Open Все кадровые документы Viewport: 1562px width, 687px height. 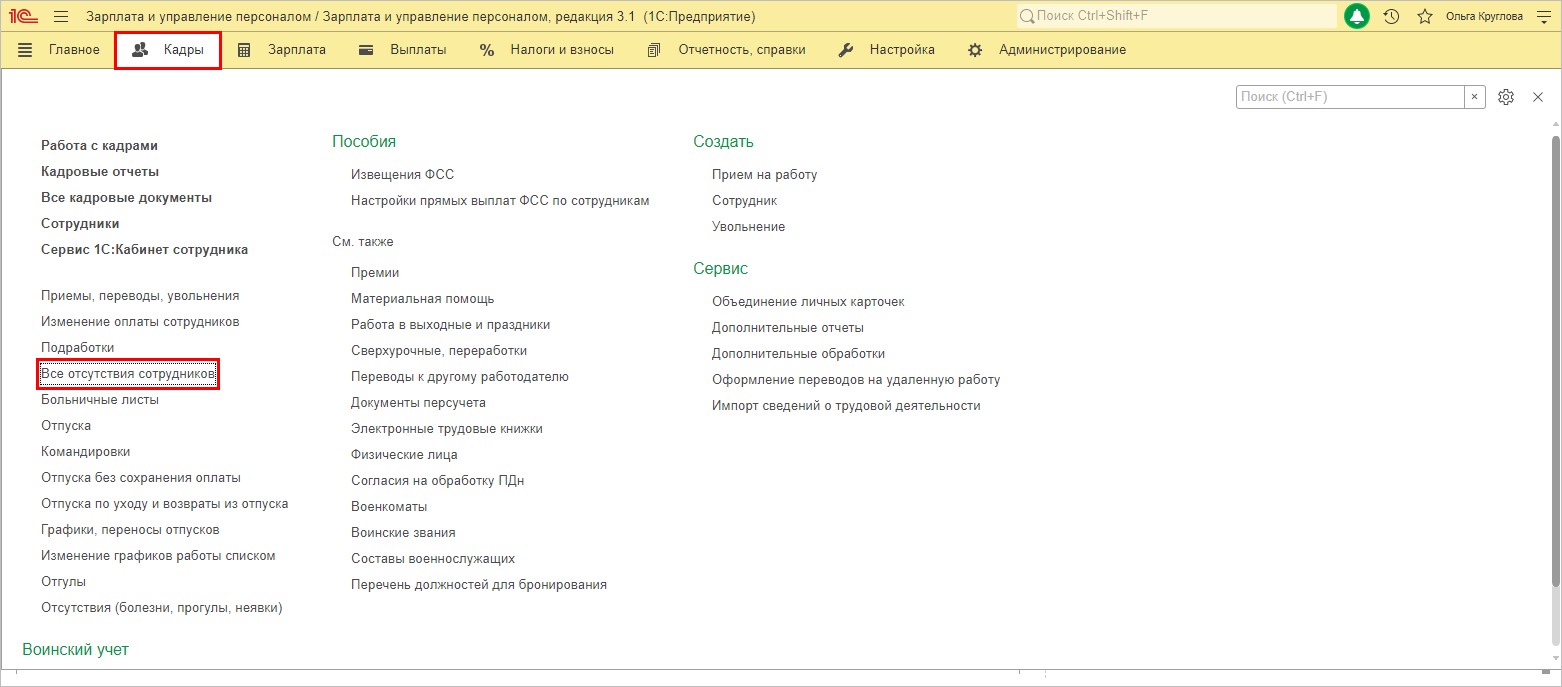click(126, 198)
